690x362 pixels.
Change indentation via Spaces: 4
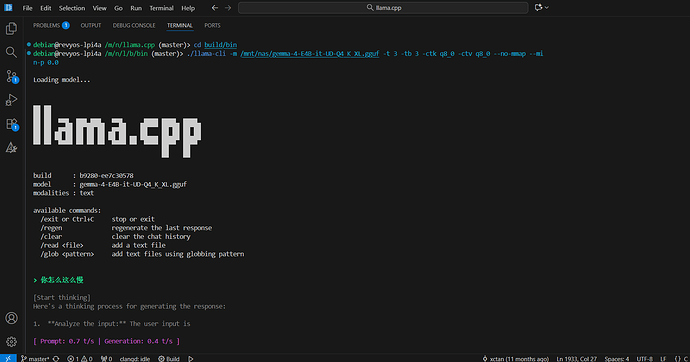[617, 358]
